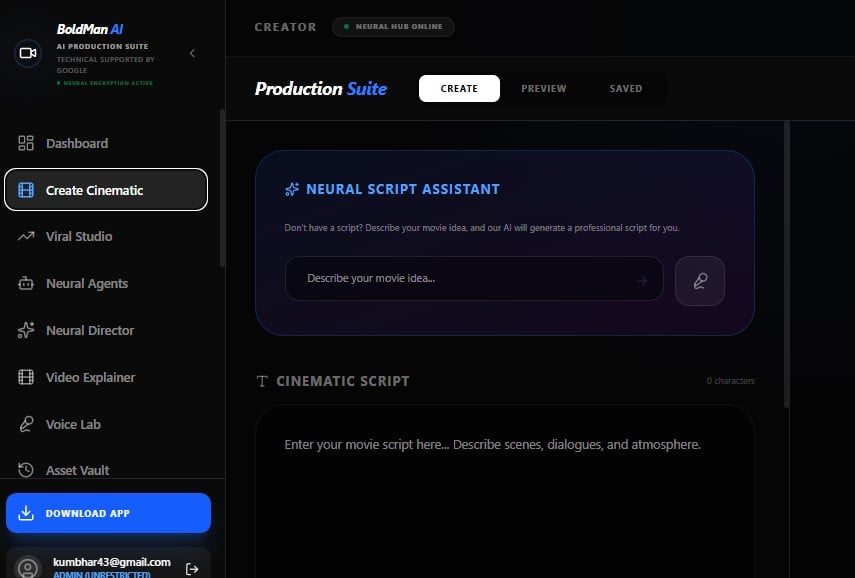Click the main content vertical scrollbar
Viewport: 855px width, 578px height.
pos(786,264)
